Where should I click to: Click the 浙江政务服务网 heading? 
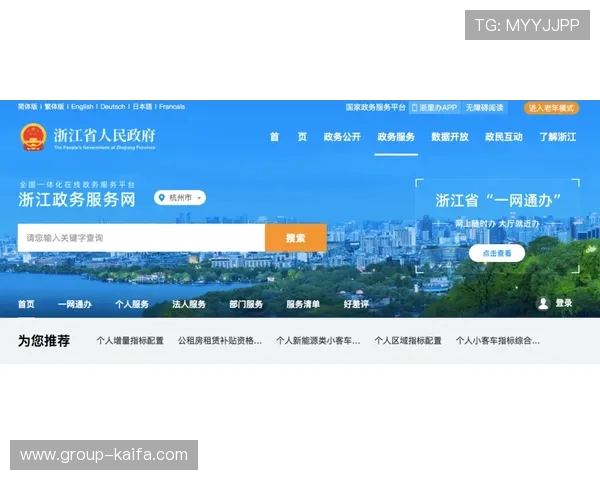pyautogui.click(x=77, y=199)
